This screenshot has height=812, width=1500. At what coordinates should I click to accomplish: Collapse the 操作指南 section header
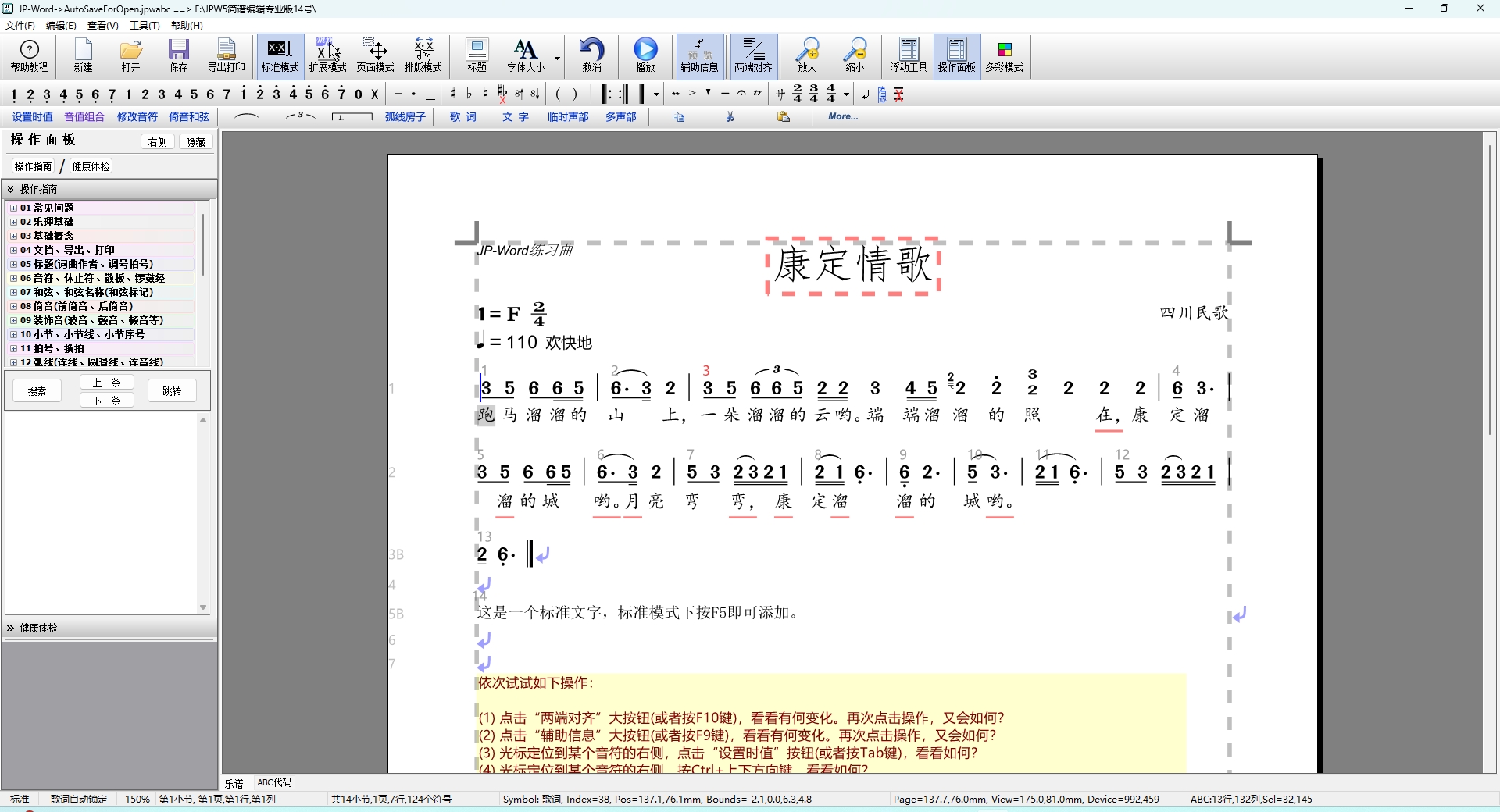tap(109, 189)
